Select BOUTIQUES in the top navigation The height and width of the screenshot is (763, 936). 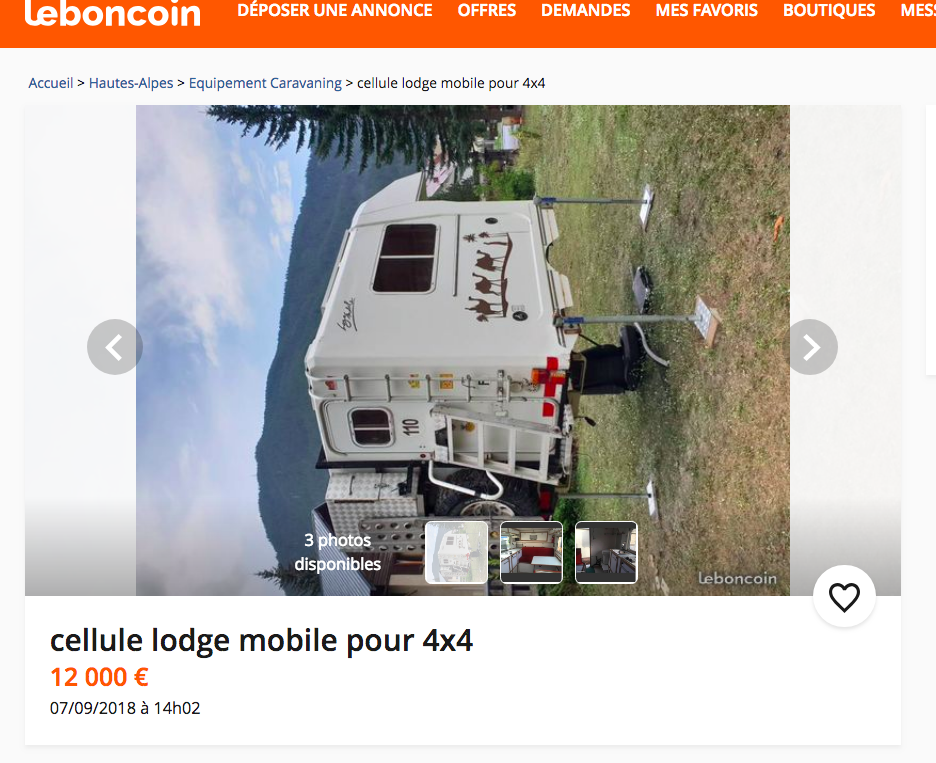pos(829,11)
